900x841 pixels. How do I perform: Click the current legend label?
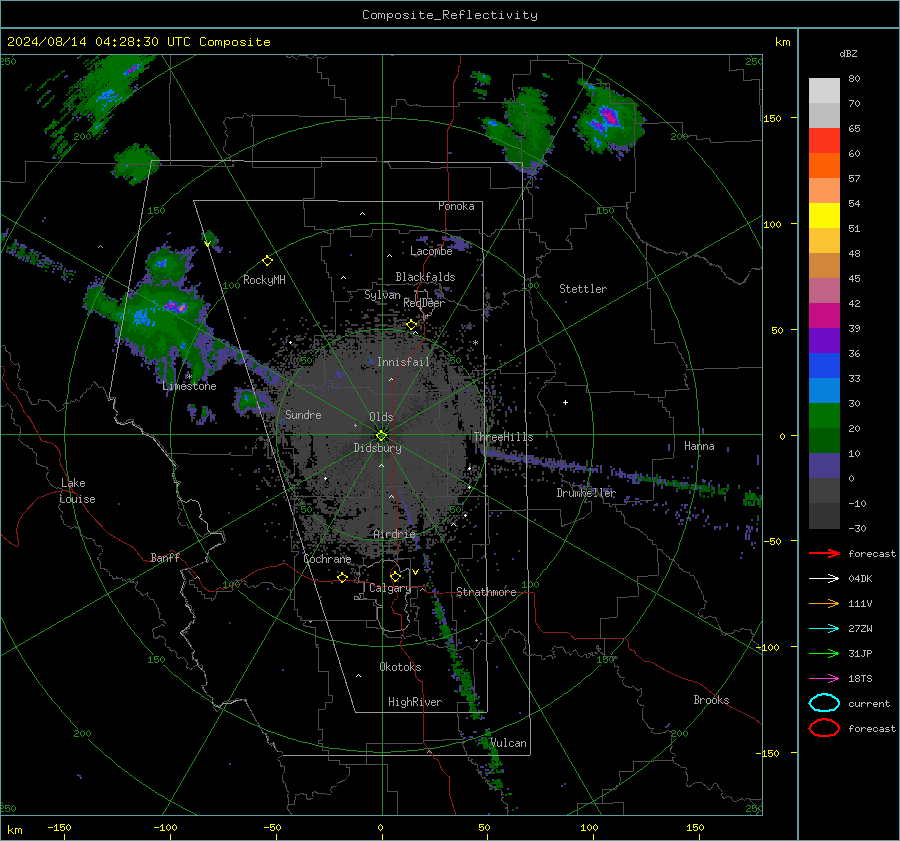869,703
